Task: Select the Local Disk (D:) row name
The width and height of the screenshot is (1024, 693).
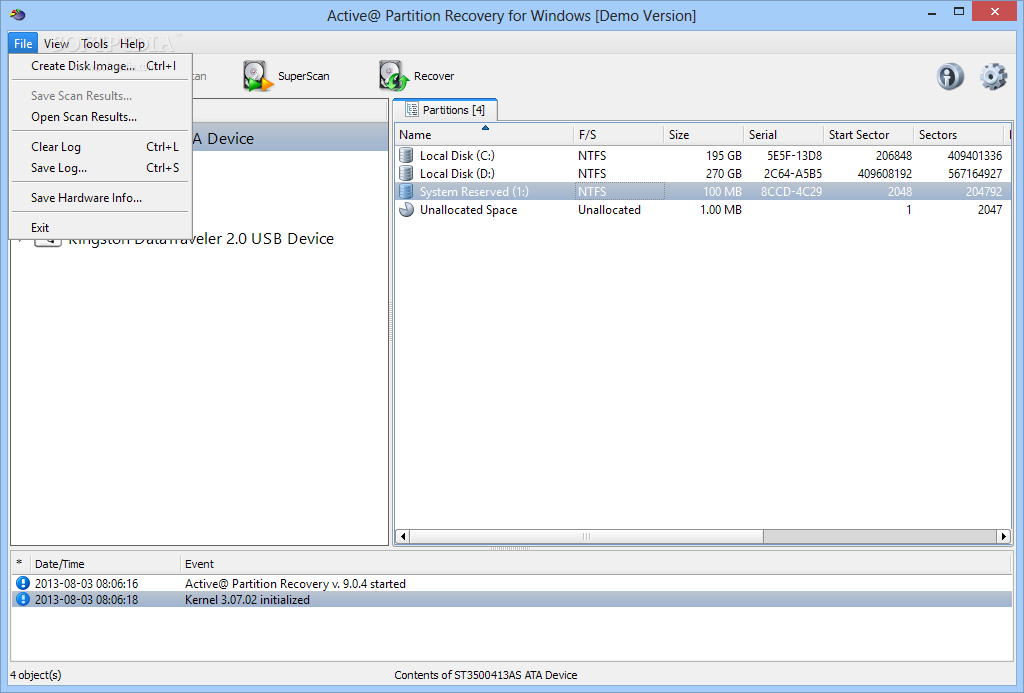Action: [x=457, y=174]
